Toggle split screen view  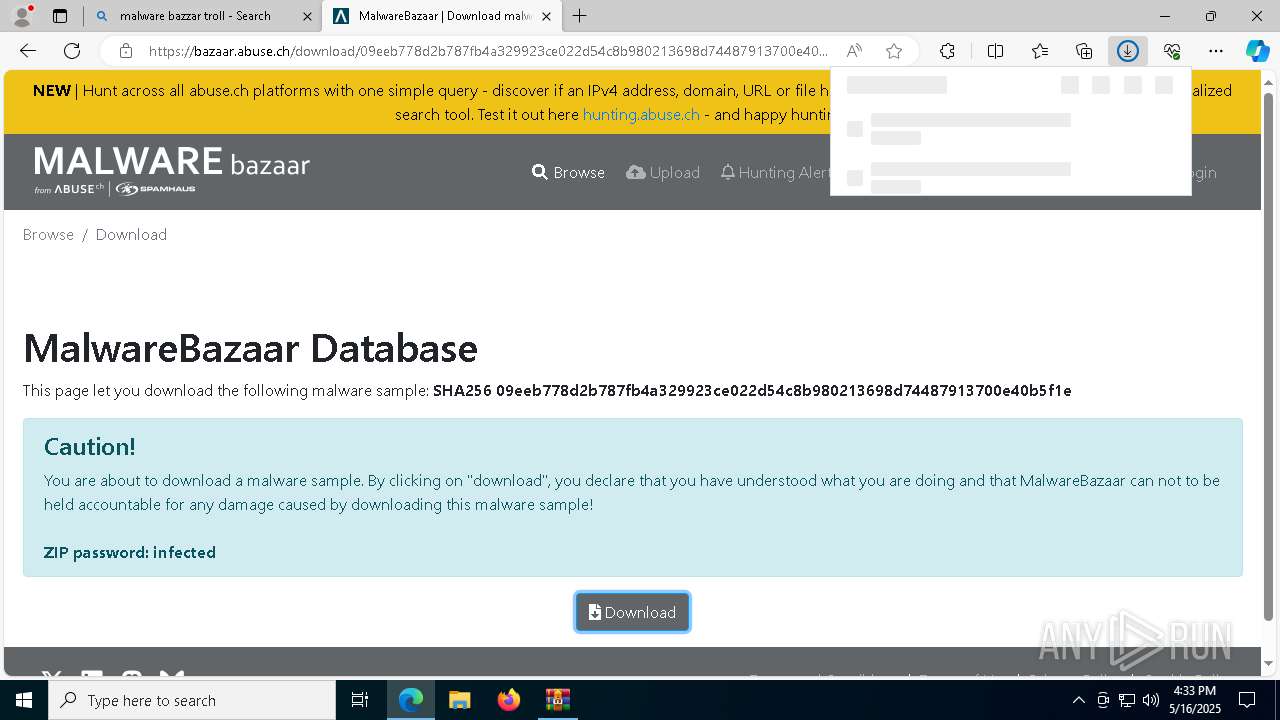pos(995,51)
